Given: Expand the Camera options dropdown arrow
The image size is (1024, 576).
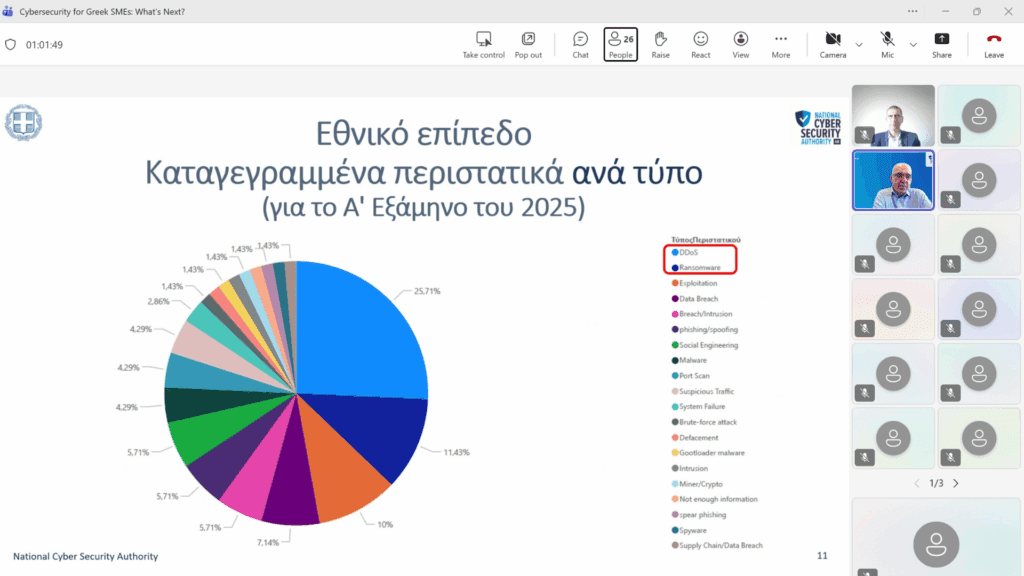Looking at the screenshot, I should (859, 44).
